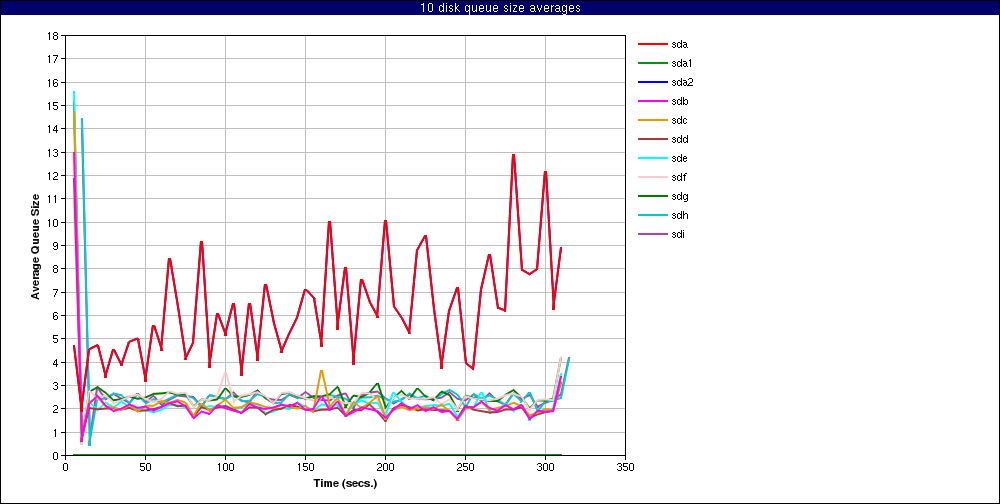
Task: Select the "sda2" legend label
Action: click(x=682, y=82)
